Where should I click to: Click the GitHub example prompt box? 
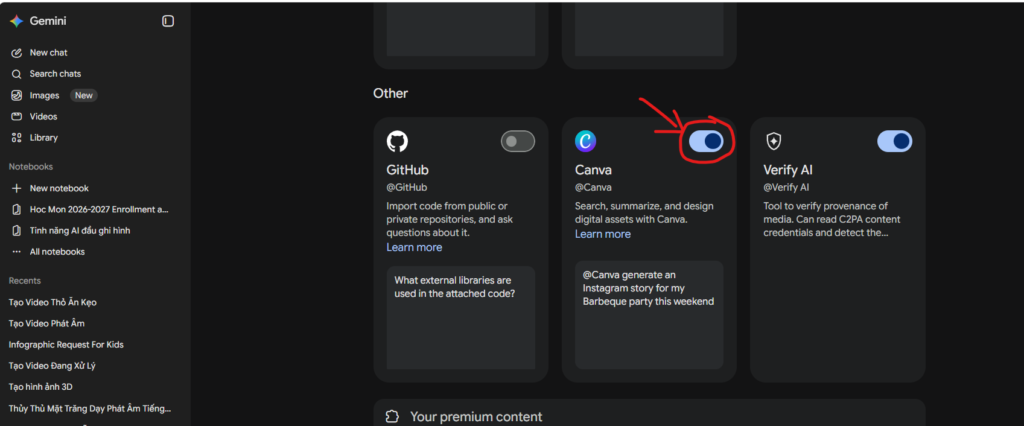(460, 318)
